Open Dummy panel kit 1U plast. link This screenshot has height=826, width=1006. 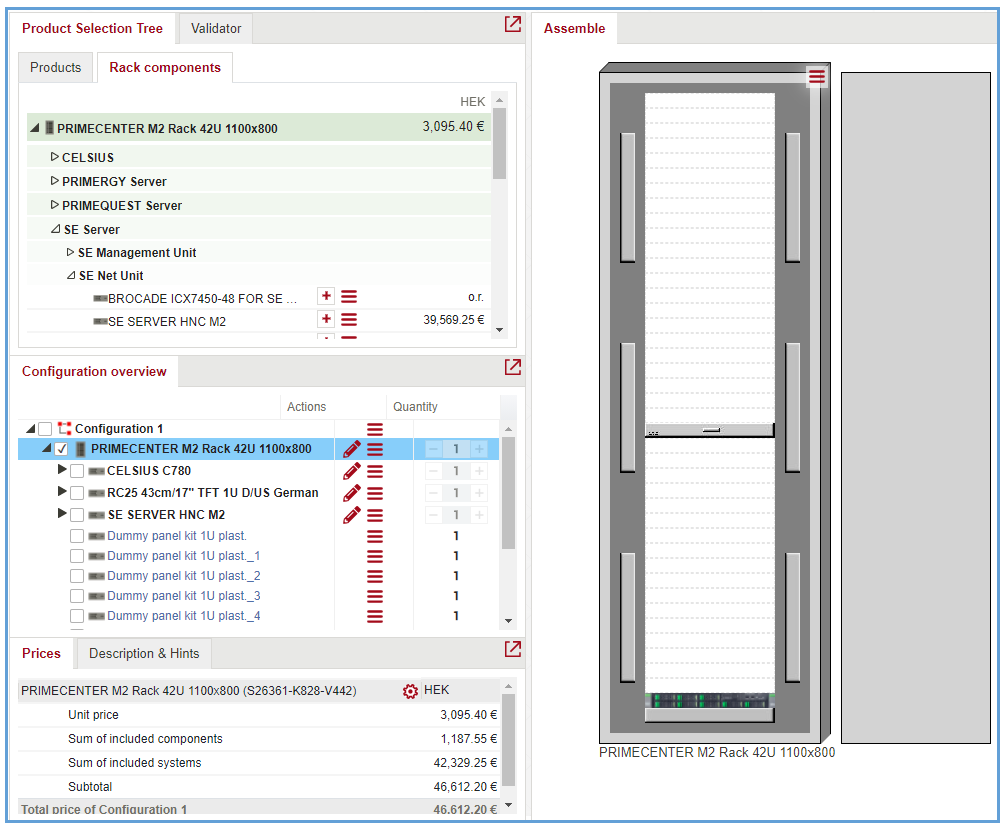click(177, 536)
